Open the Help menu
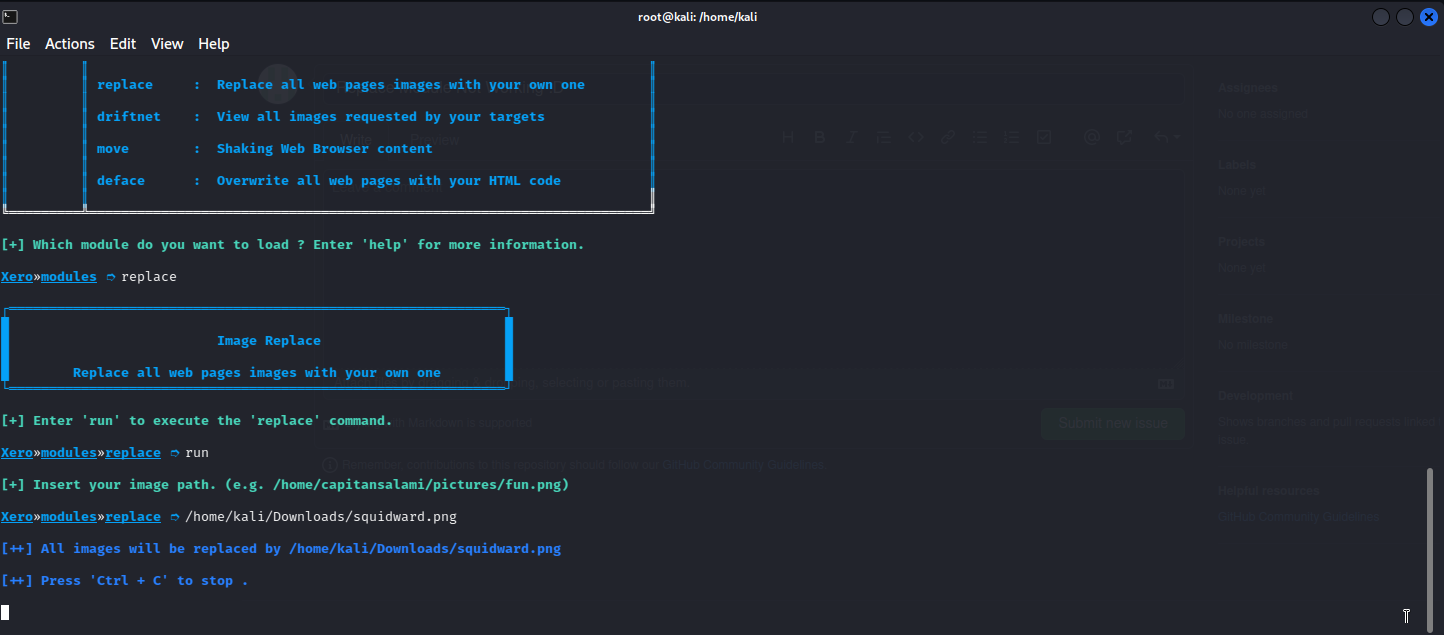The image size is (1444, 635). [x=213, y=43]
